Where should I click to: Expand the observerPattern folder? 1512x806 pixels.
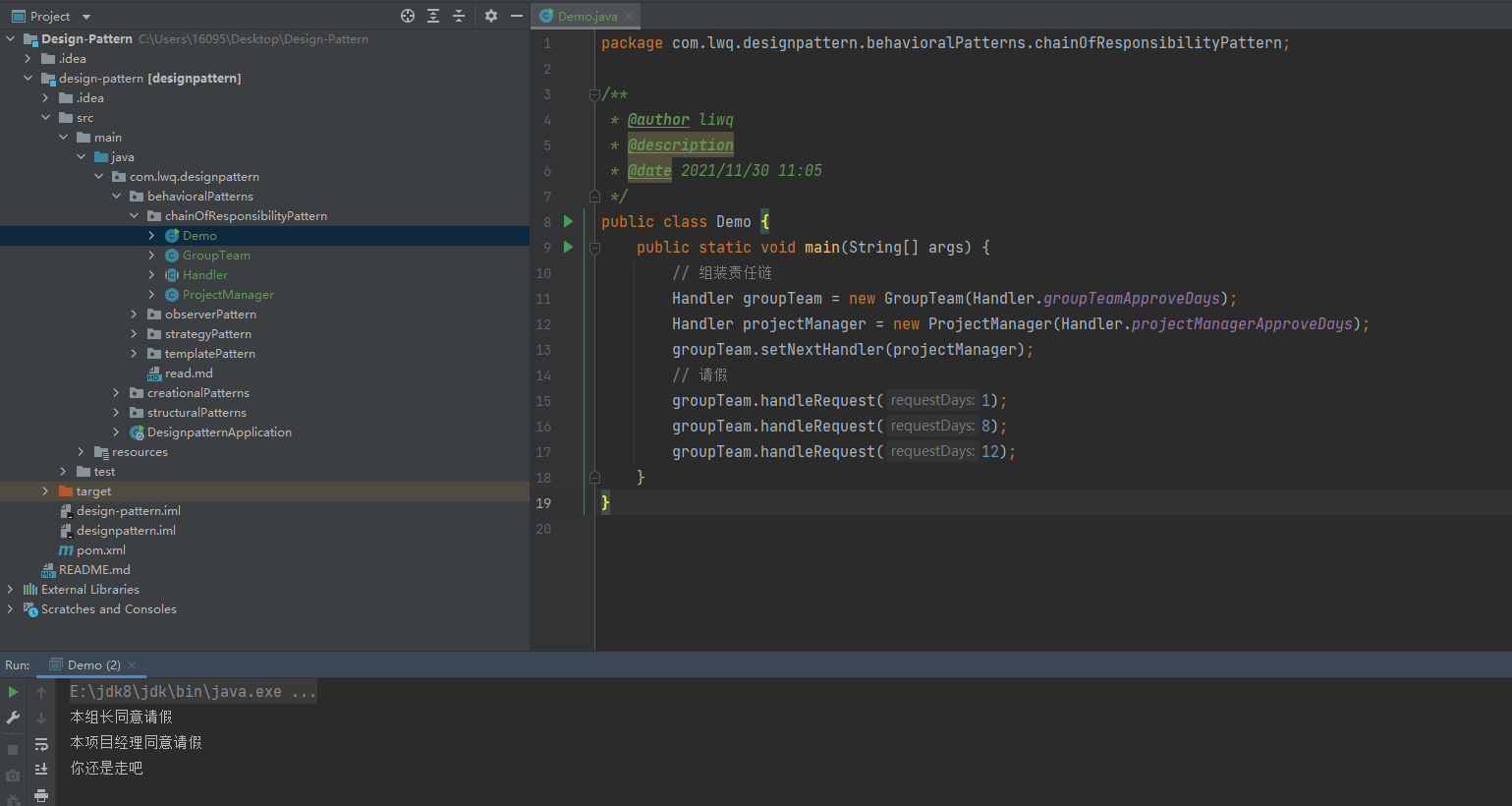click(x=134, y=315)
